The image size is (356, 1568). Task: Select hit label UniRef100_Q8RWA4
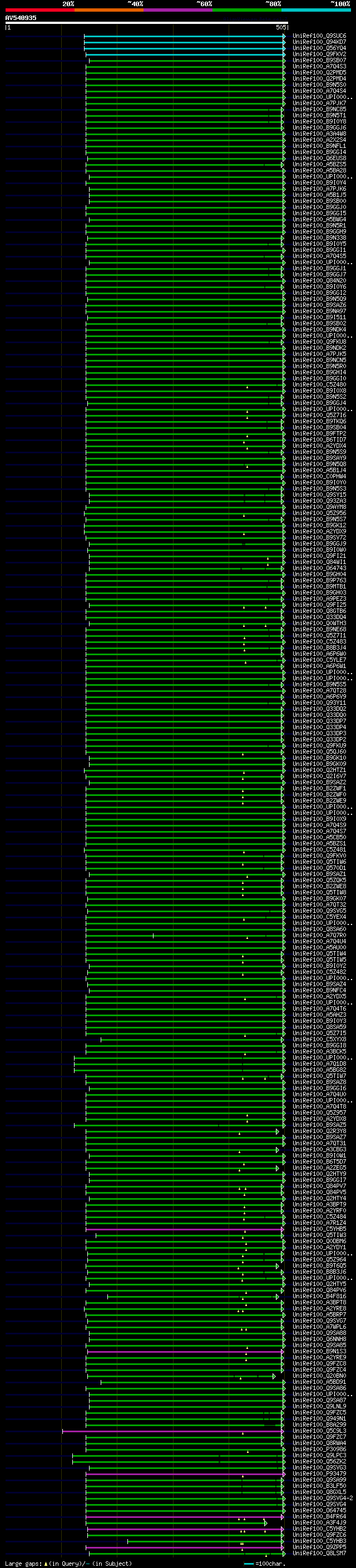pos(319,1443)
